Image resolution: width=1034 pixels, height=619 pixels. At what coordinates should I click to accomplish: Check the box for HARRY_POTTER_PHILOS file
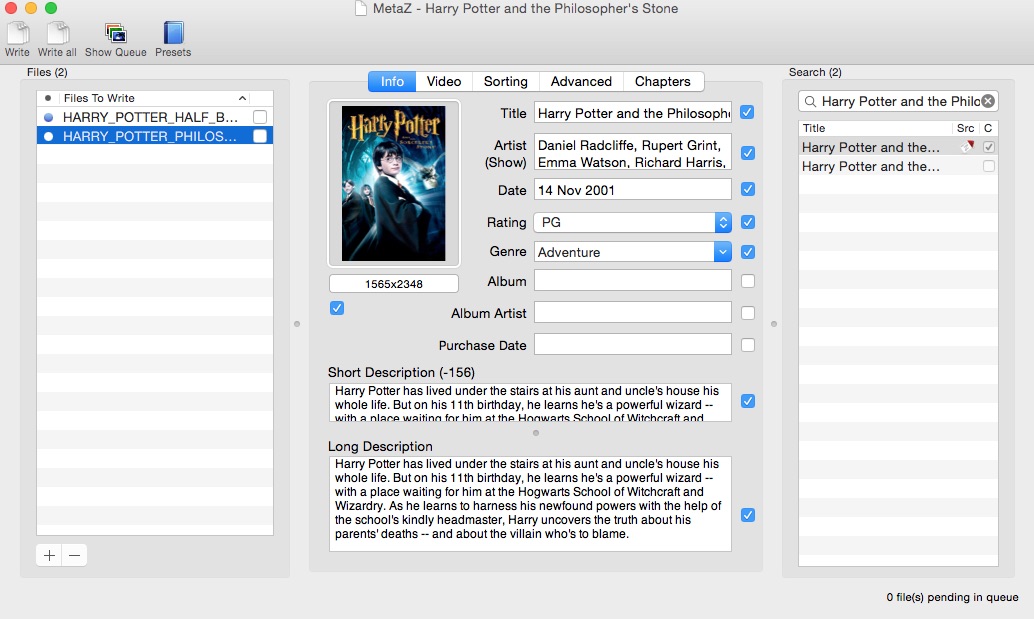260,136
